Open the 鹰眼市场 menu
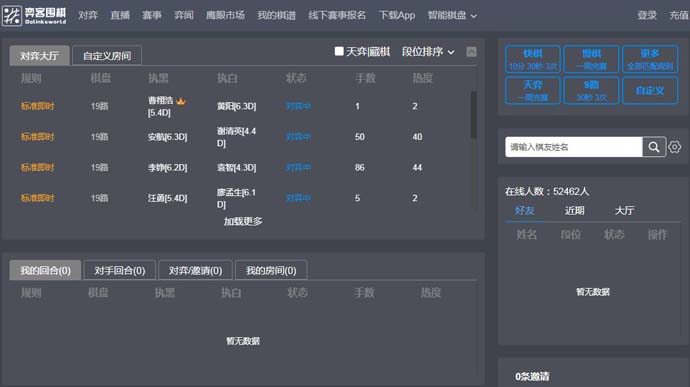This screenshot has width=690, height=387. tap(225, 15)
